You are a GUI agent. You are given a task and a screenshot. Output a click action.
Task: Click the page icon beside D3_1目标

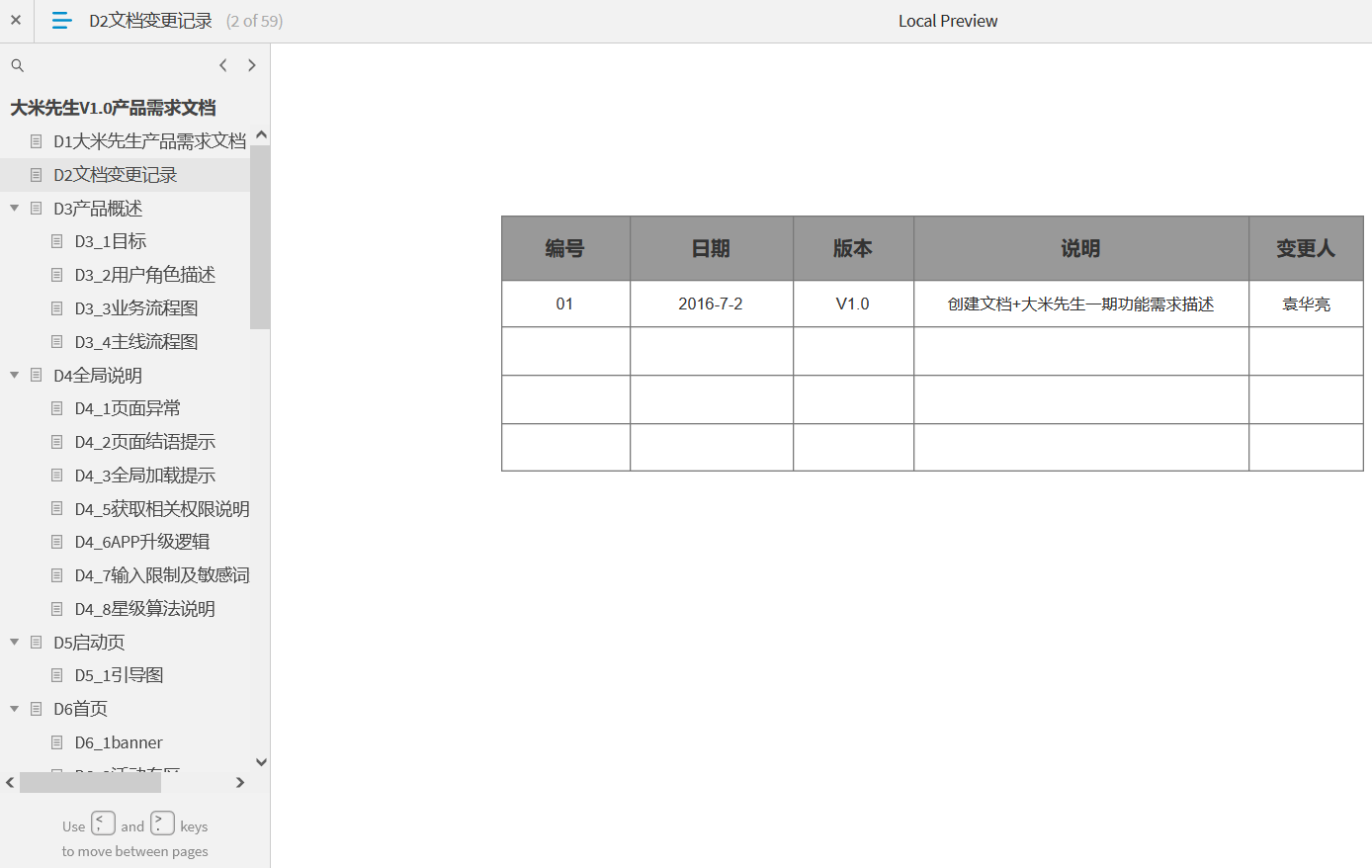[x=57, y=241]
